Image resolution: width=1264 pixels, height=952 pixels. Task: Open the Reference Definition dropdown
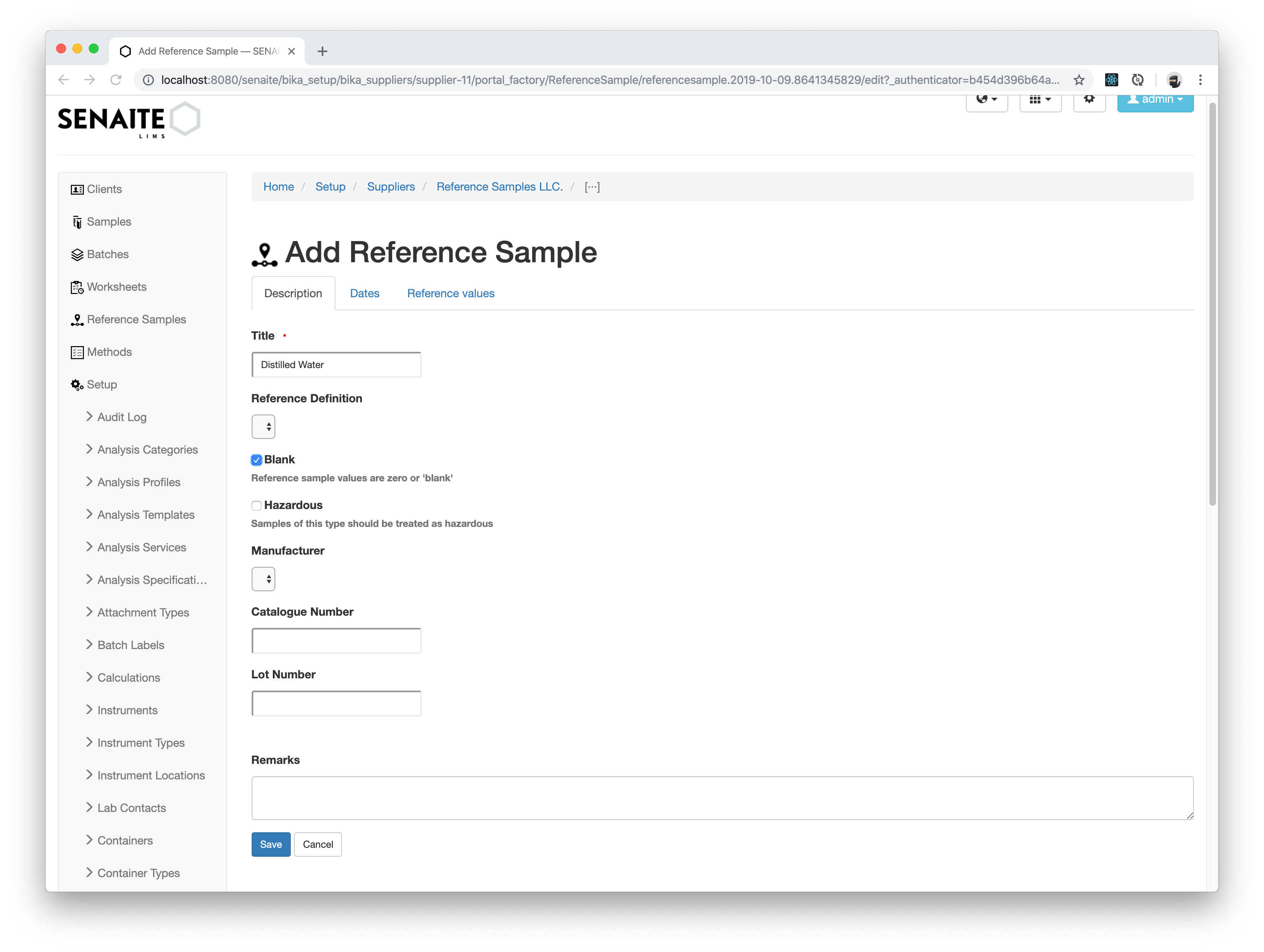tap(263, 427)
